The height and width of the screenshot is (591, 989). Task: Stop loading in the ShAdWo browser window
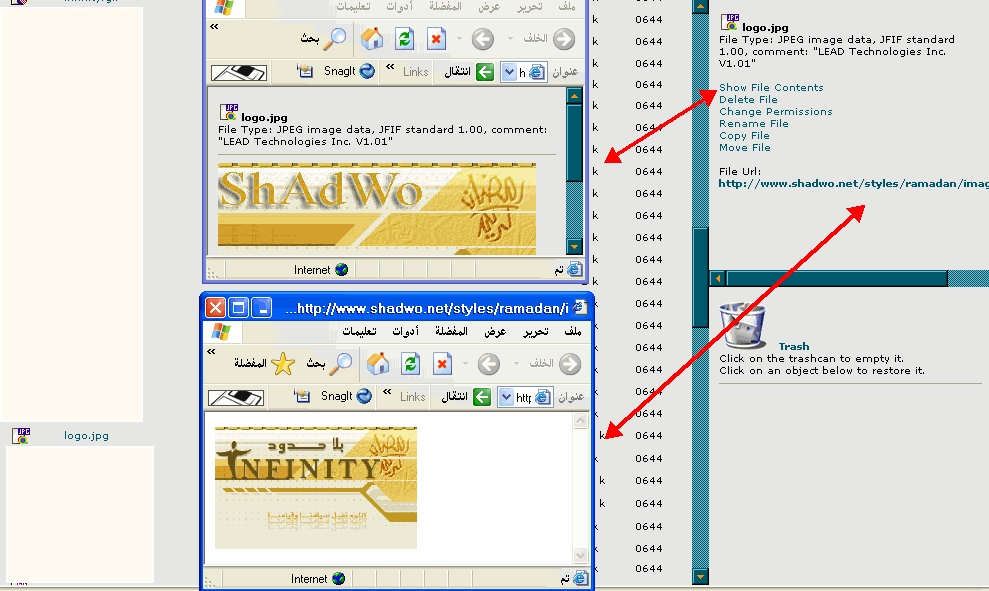(436, 39)
